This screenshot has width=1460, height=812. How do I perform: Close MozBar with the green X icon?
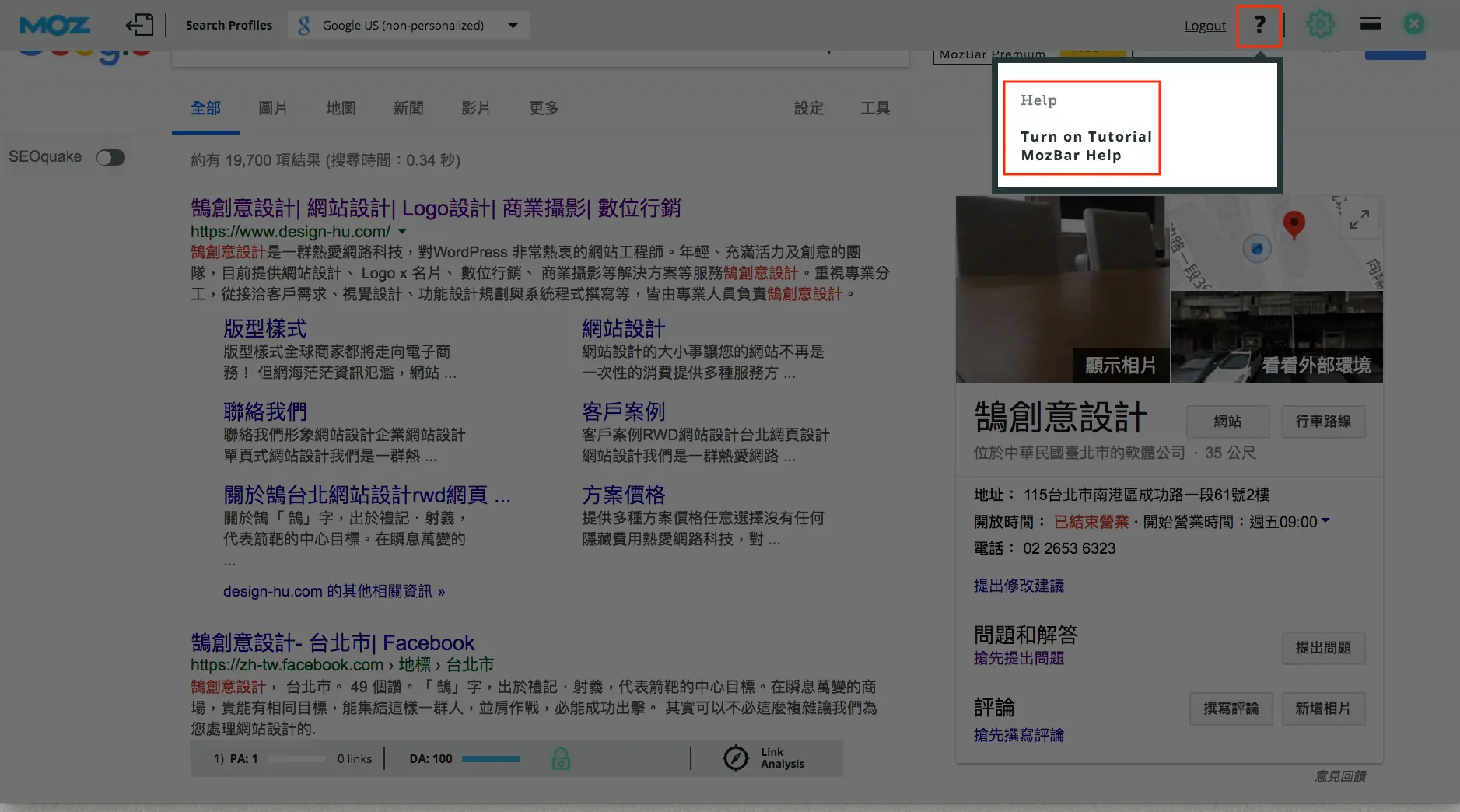pyautogui.click(x=1414, y=24)
